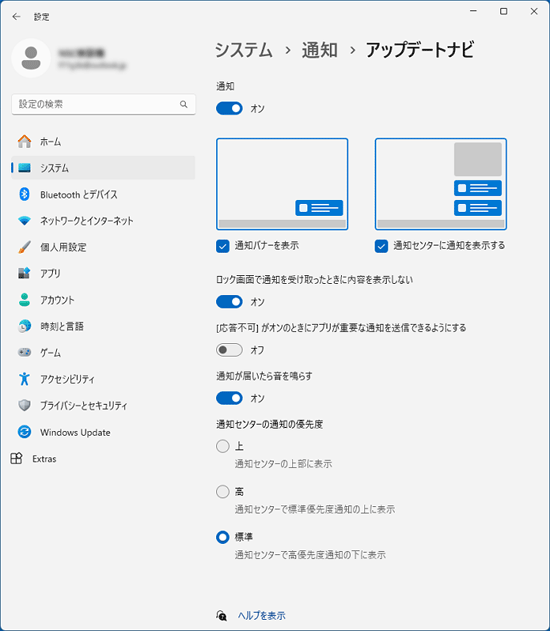
Task: Click the search magnifier icon
Action: pyautogui.click(x=183, y=104)
